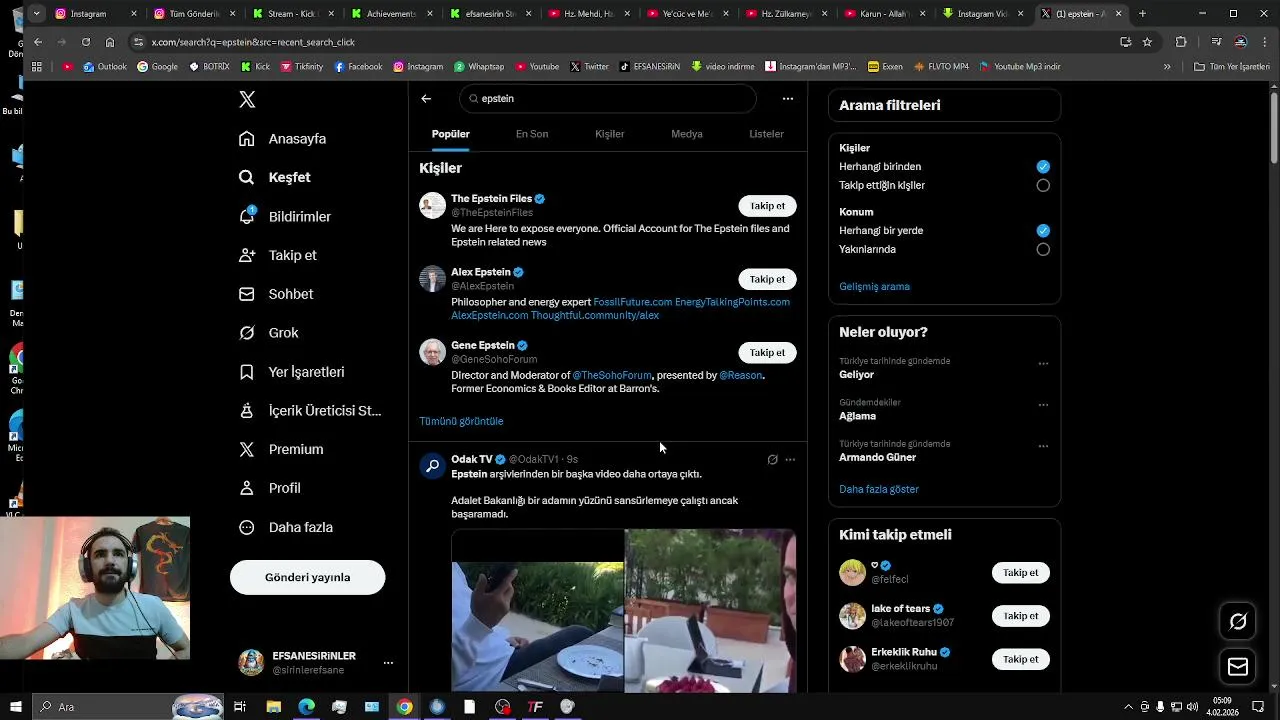Click the browser home button
The height and width of the screenshot is (720, 1280).
[x=110, y=42]
